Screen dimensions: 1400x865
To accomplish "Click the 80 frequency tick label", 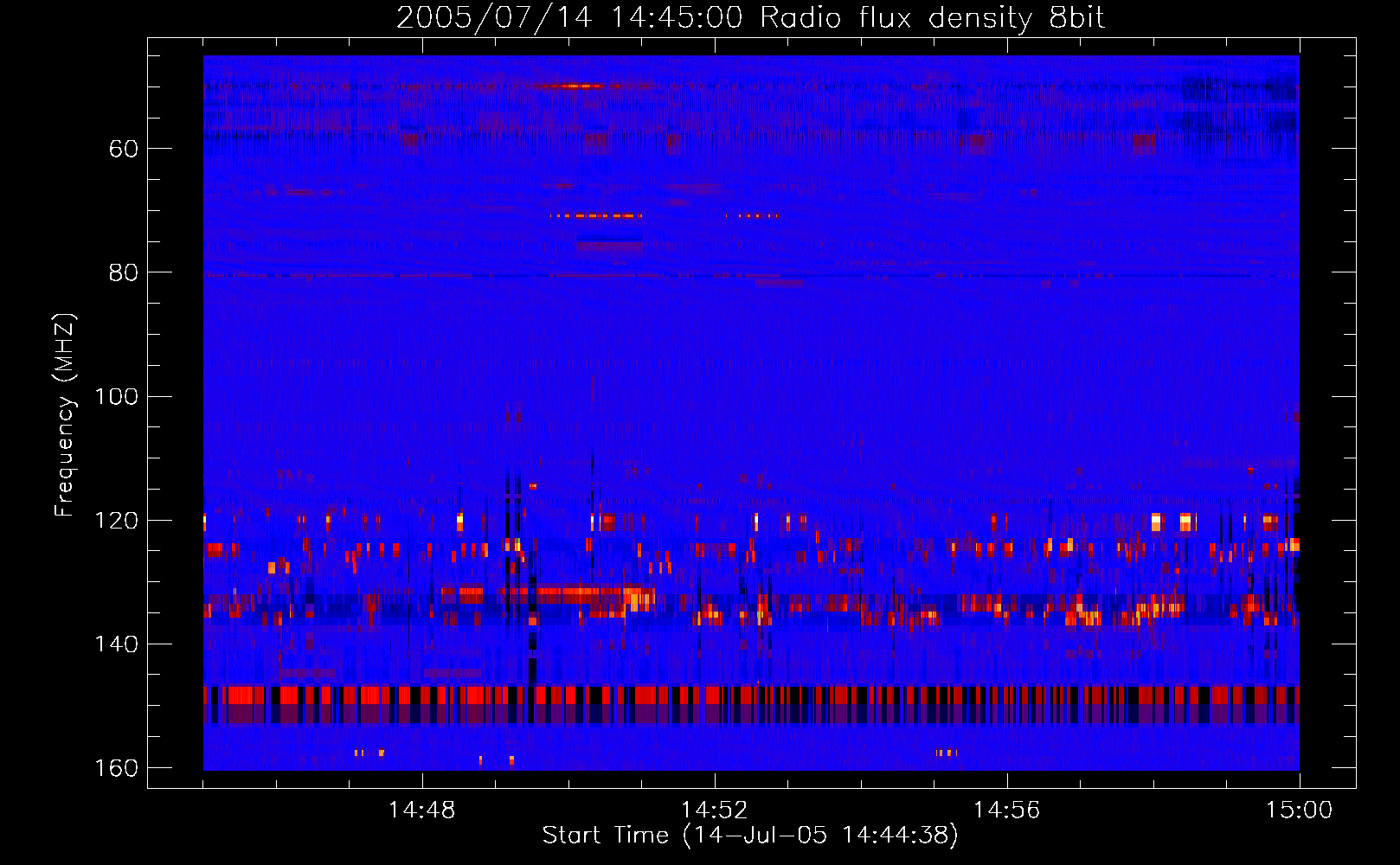I will [x=124, y=272].
